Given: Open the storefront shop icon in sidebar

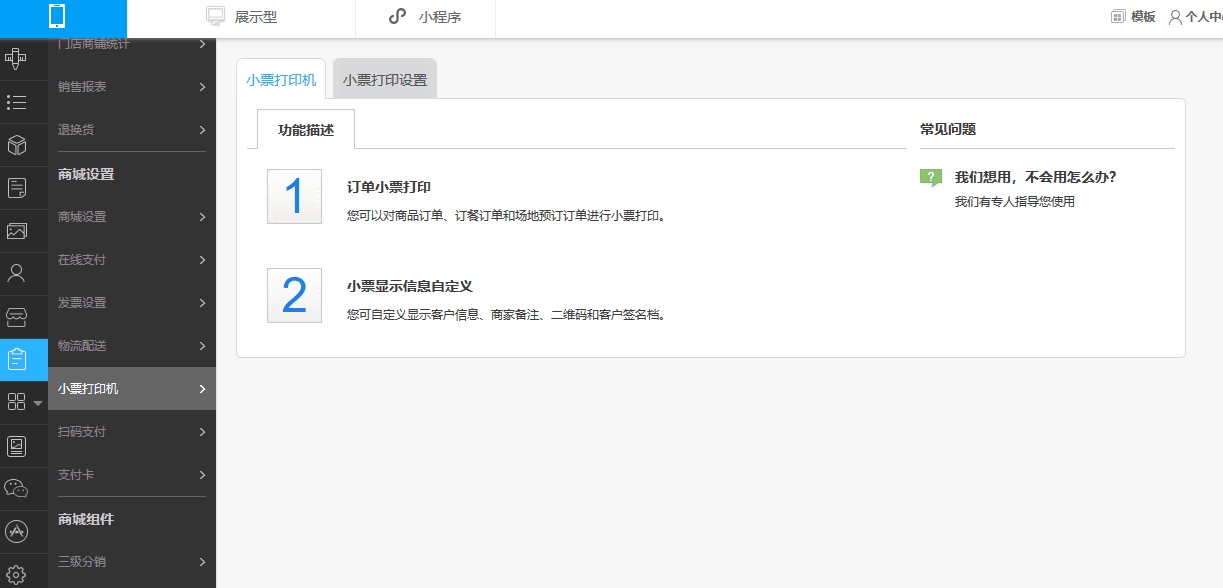Looking at the screenshot, I should 16,317.
